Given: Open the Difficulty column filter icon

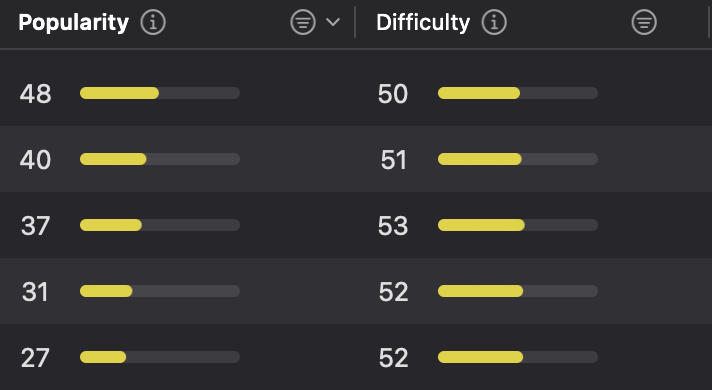Looking at the screenshot, I should pos(644,22).
